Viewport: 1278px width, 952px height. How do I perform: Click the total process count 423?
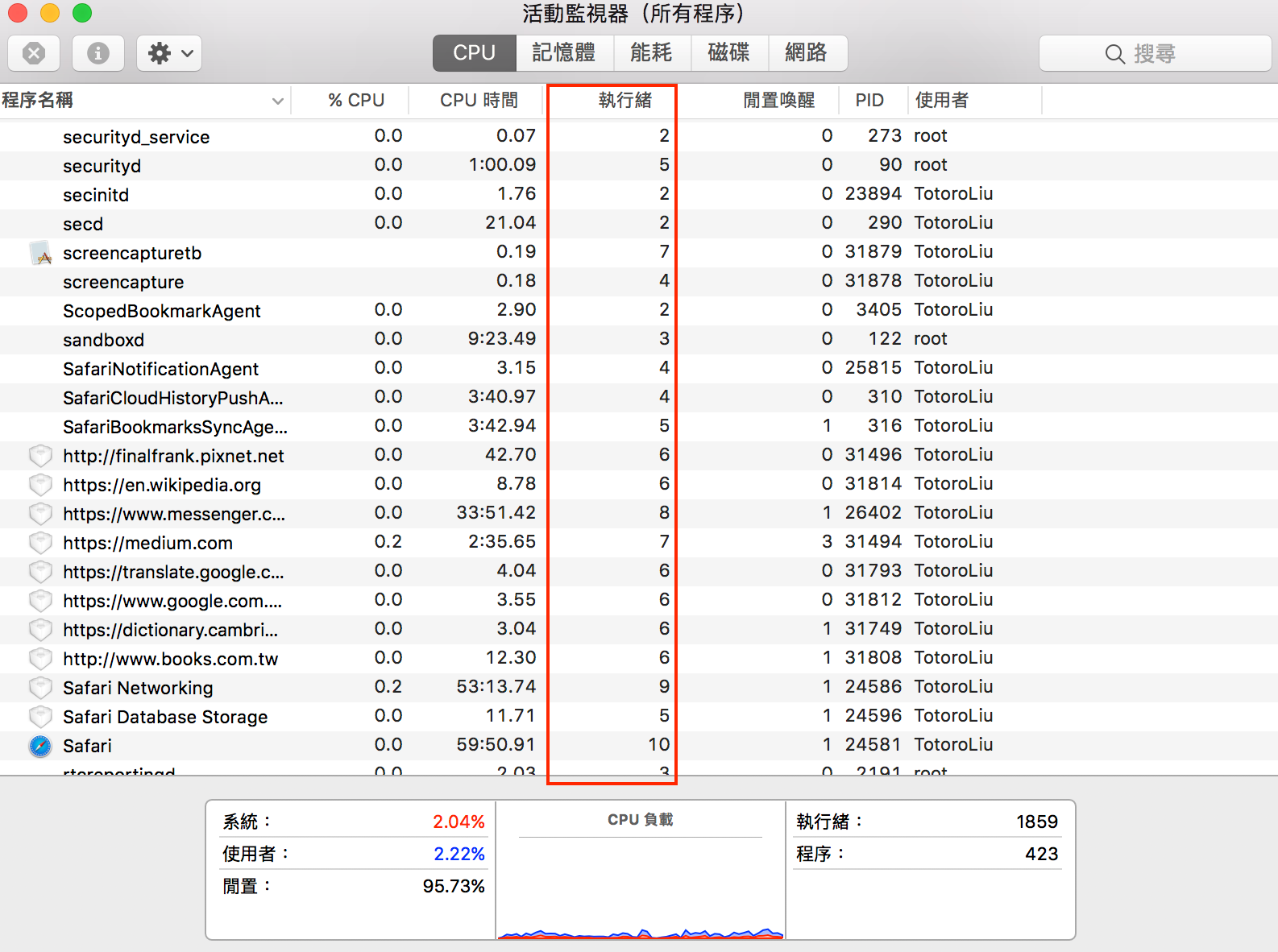1041,854
